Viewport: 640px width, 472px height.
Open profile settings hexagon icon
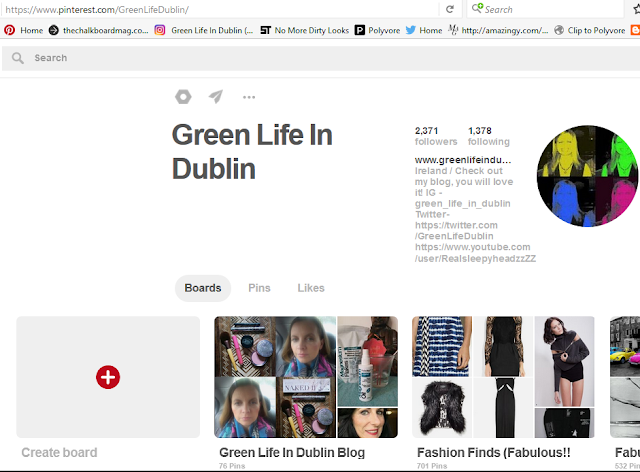tap(183, 97)
